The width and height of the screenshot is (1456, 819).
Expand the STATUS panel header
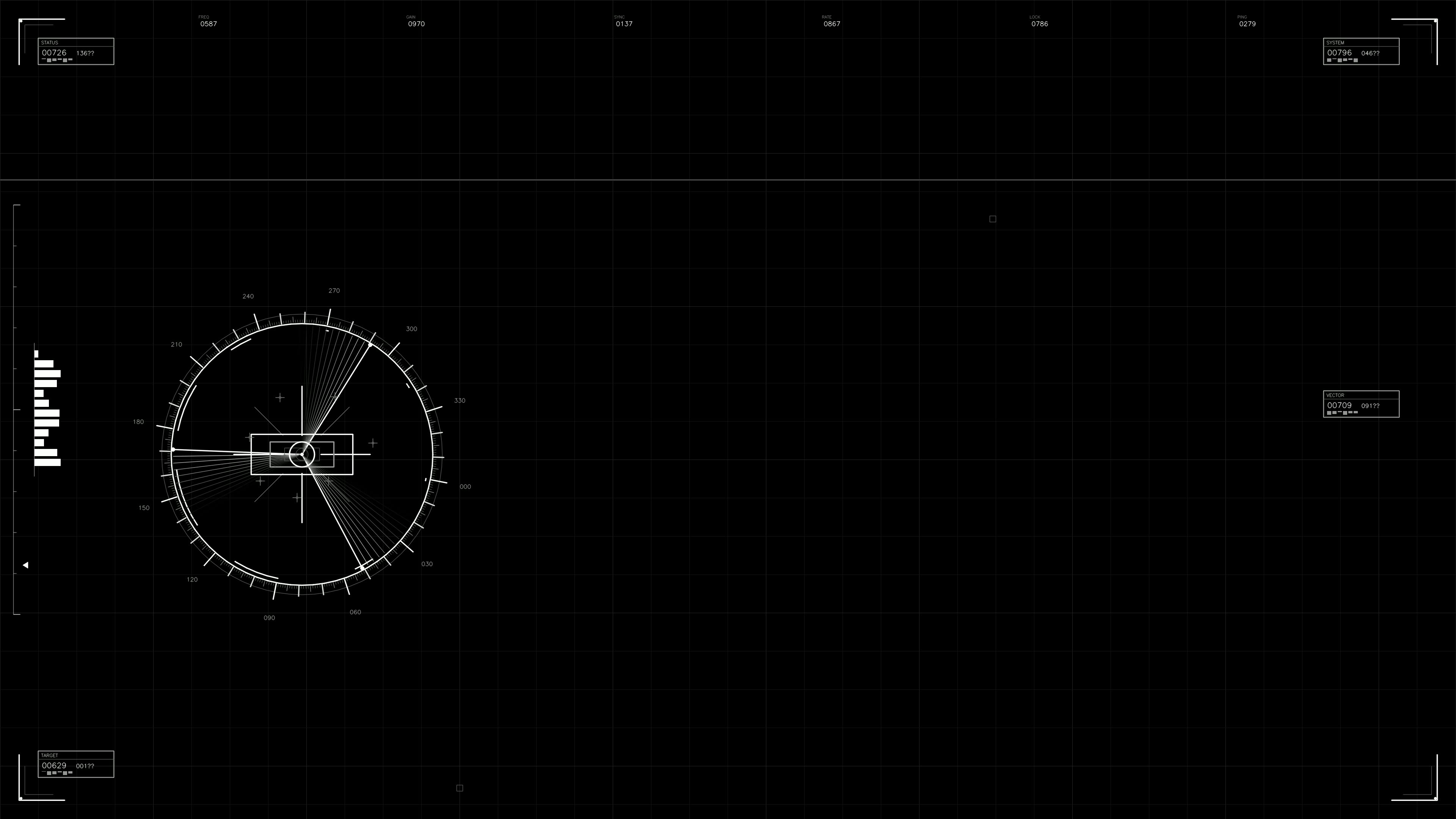pyautogui.click(x=50, y=42)
